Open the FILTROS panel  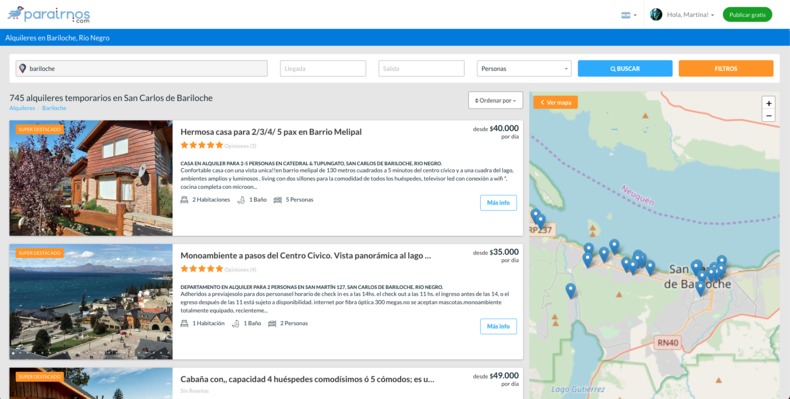[x=726, y=69]
